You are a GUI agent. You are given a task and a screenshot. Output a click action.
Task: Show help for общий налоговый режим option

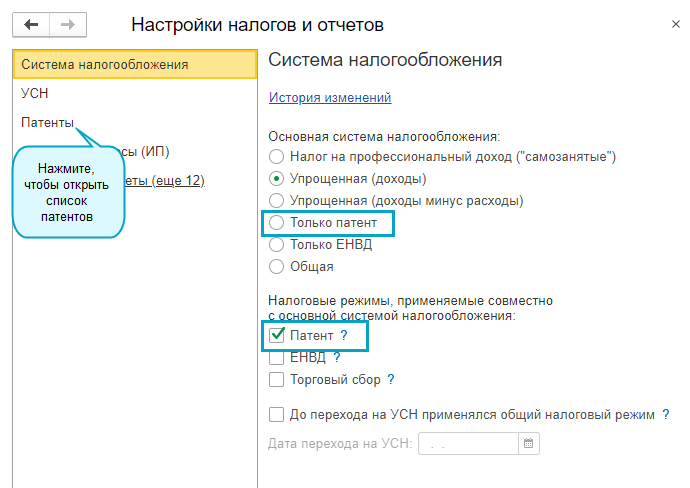[x=666, y=414]
